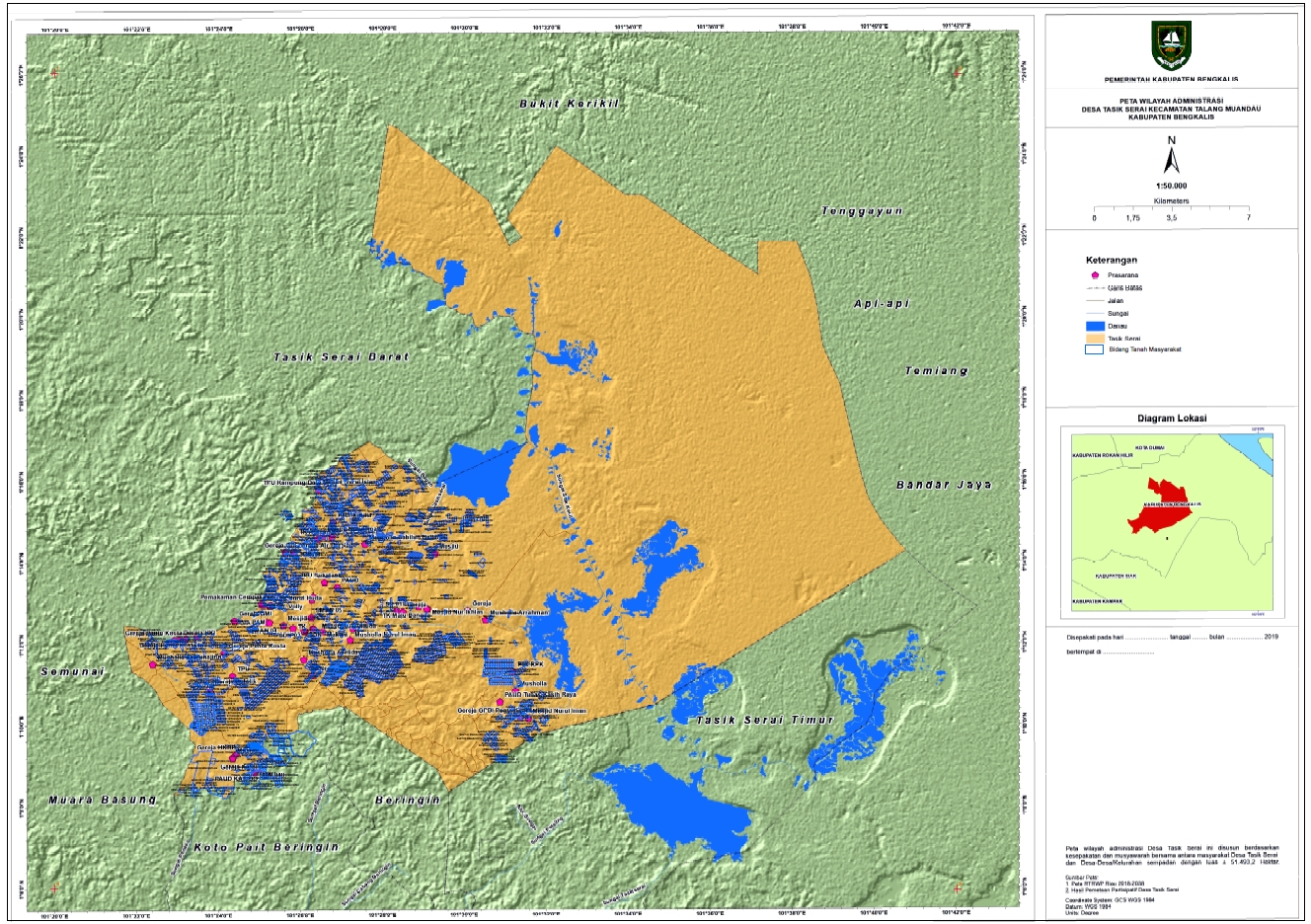Click the Bukit Kerikil area label
The height and width of the screenshot is (924, 1311).
pos(568,103)
